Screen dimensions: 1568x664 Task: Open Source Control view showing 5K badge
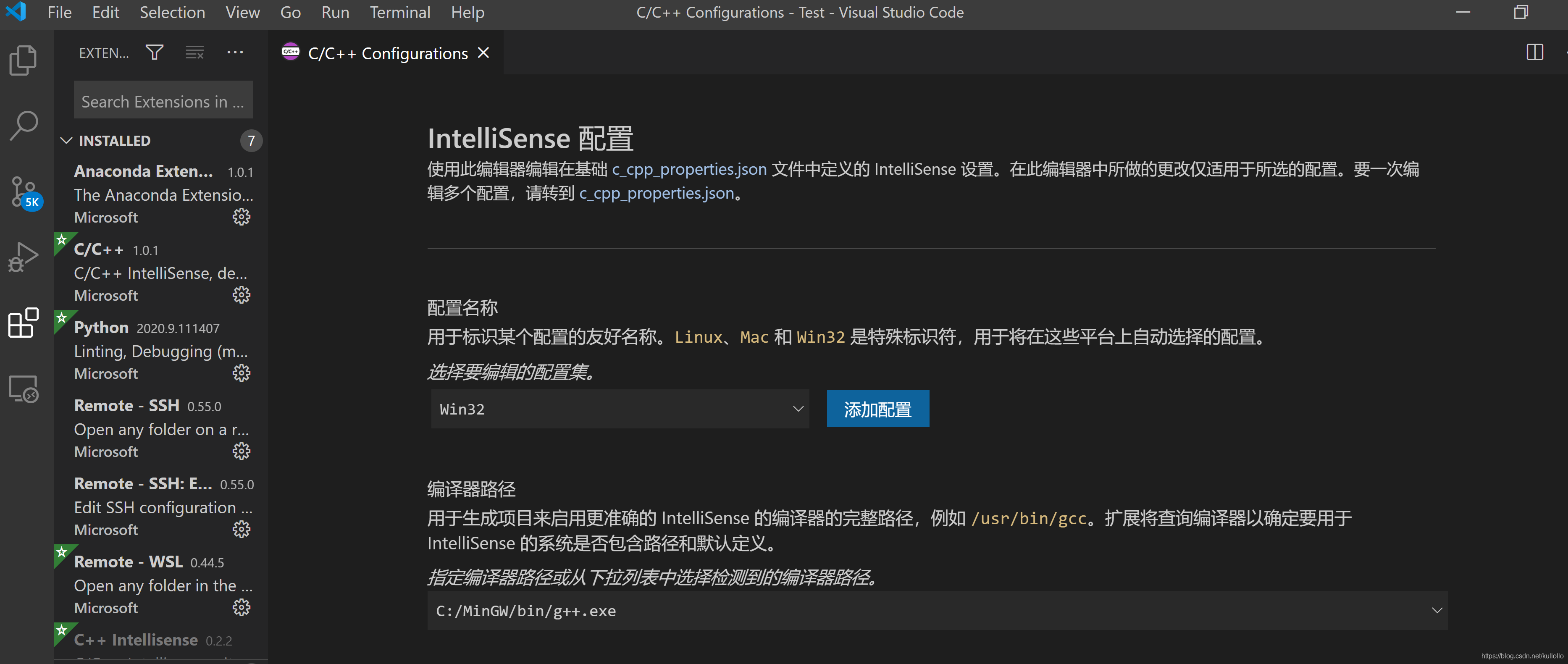point(23,192)
